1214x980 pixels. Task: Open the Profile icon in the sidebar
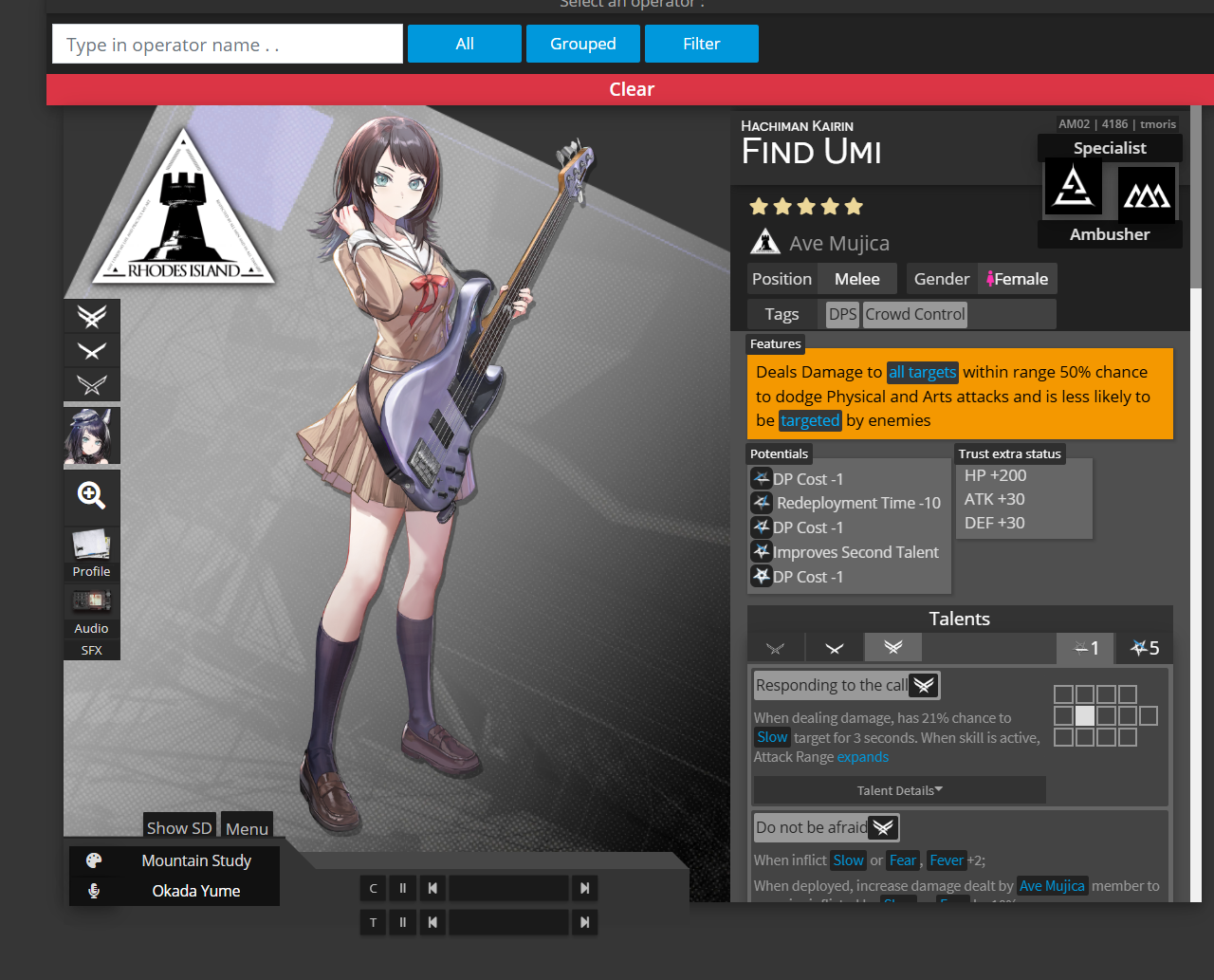click(92, 554)
